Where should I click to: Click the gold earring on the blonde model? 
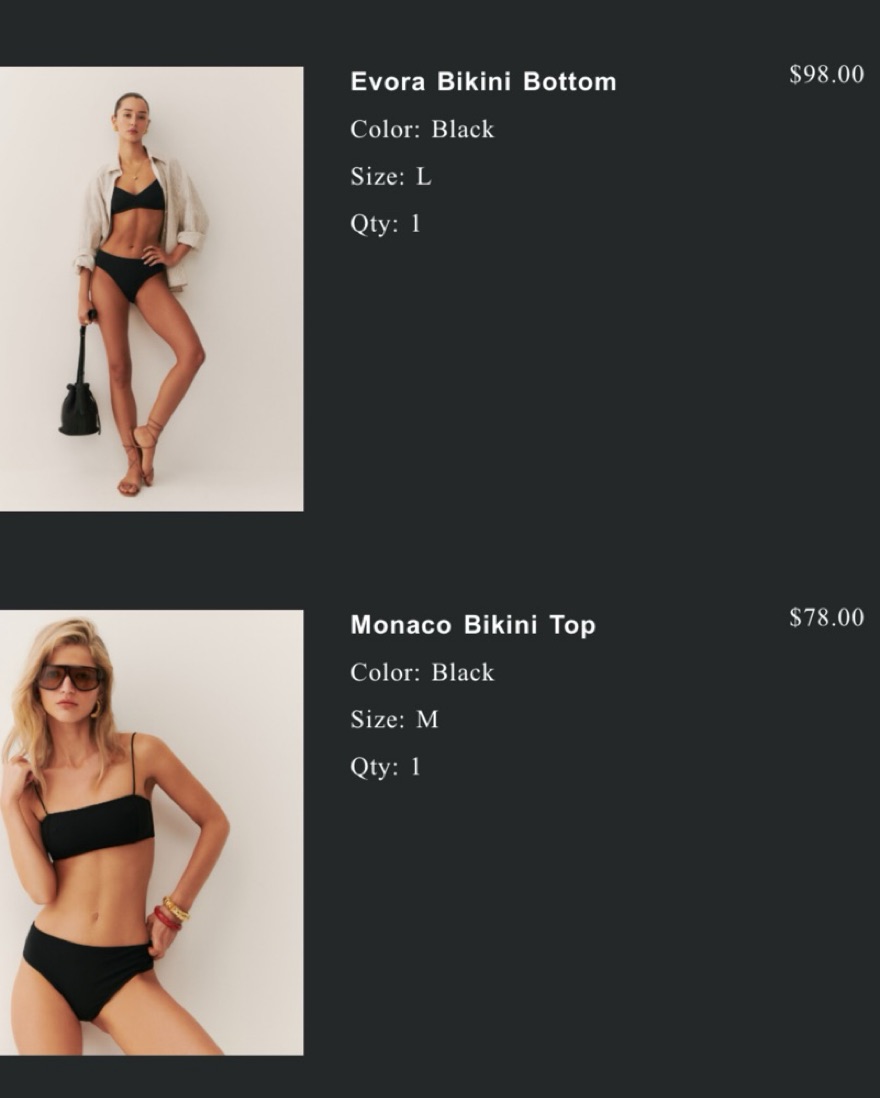click(x=95, y=707)
